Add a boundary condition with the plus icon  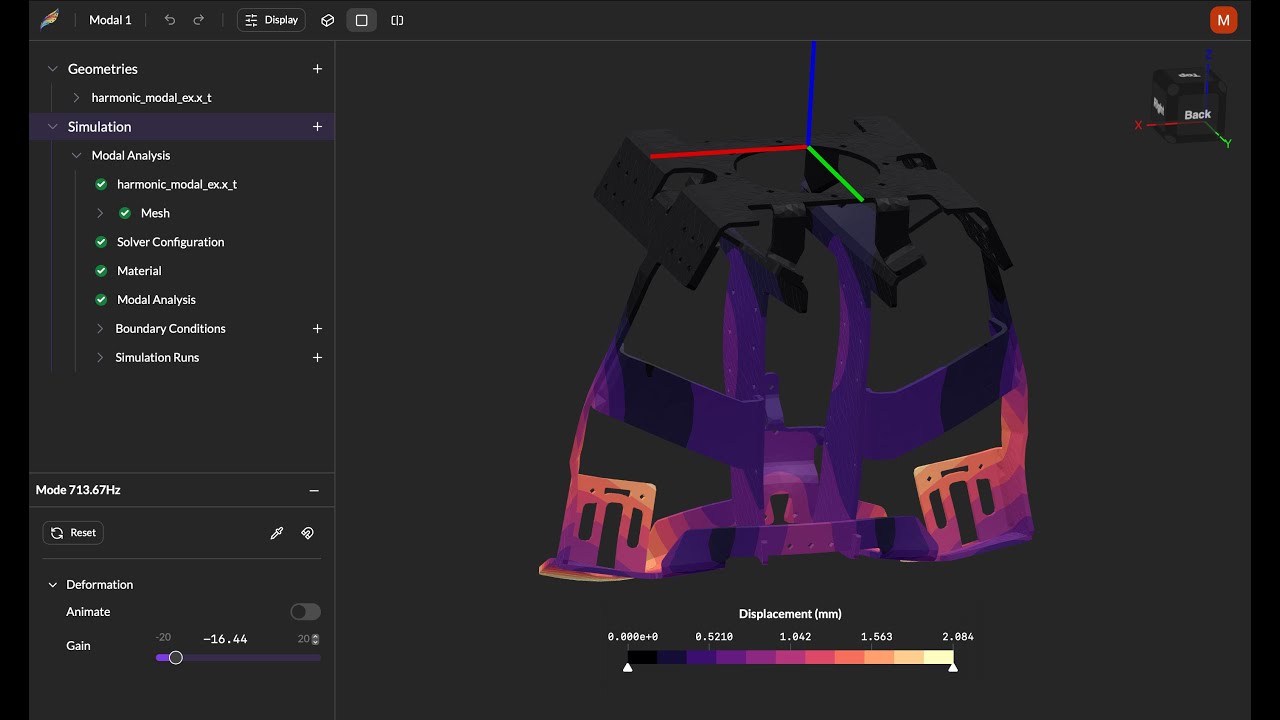click(x=317, y=328)
